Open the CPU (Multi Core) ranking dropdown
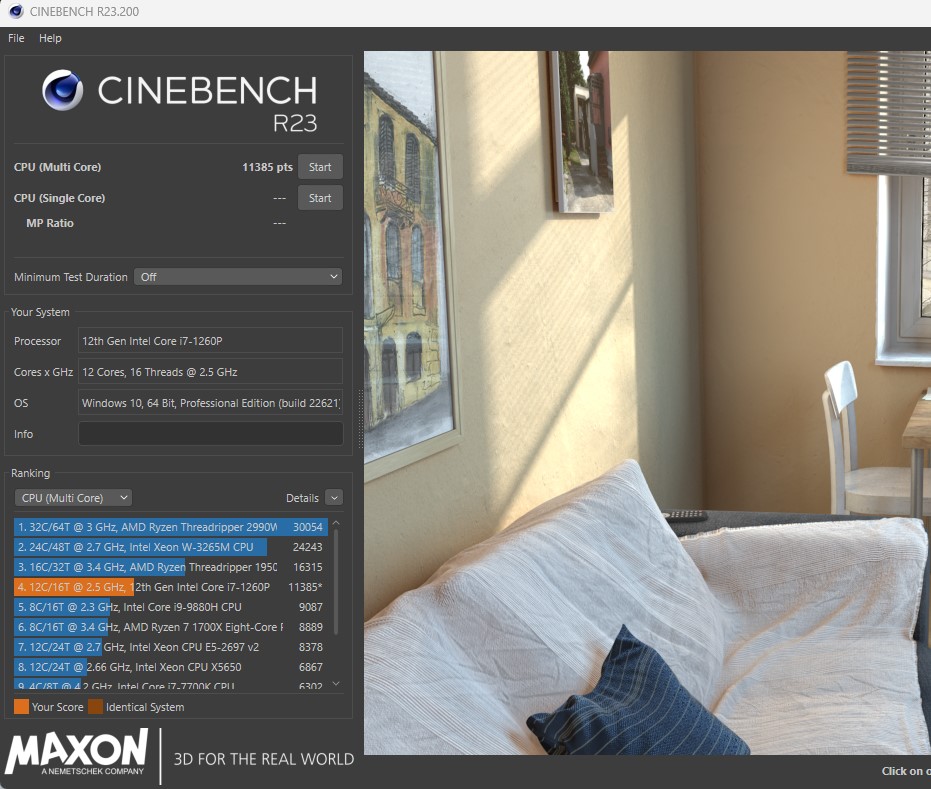The image size is (931, 789). (x=73, y=498)
